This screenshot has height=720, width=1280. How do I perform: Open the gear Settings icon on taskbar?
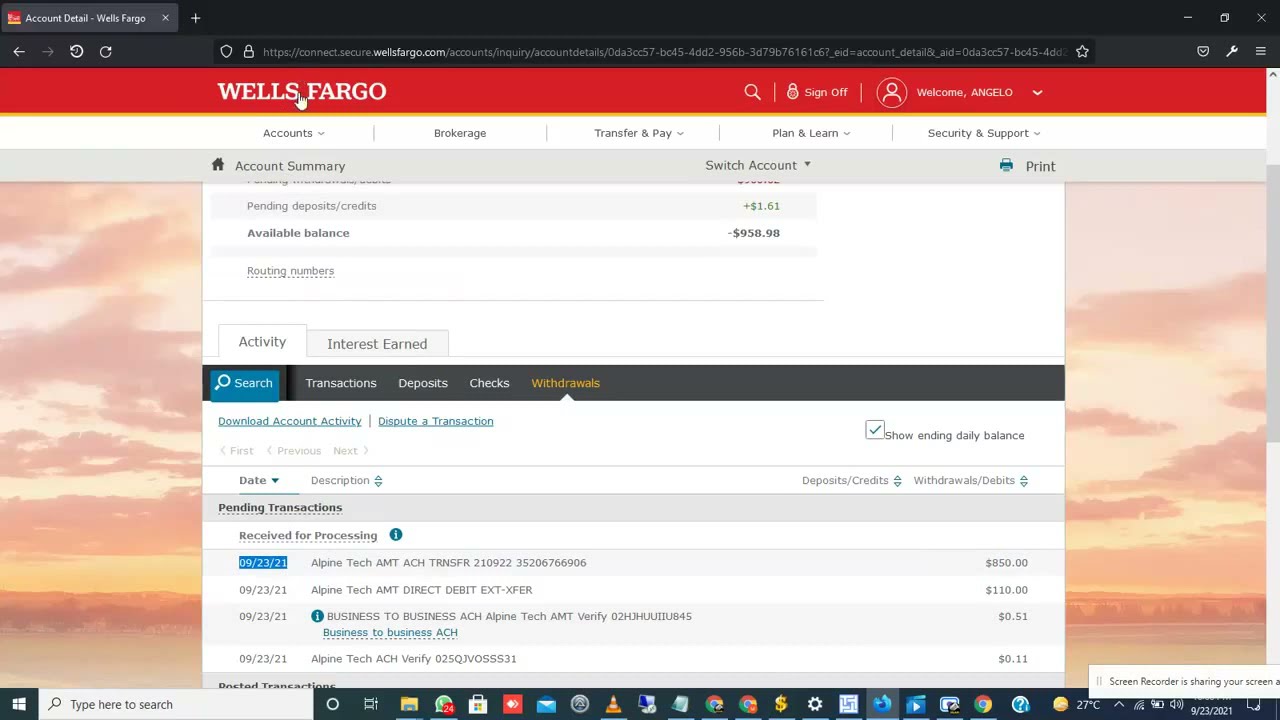(x=815, y=704)
